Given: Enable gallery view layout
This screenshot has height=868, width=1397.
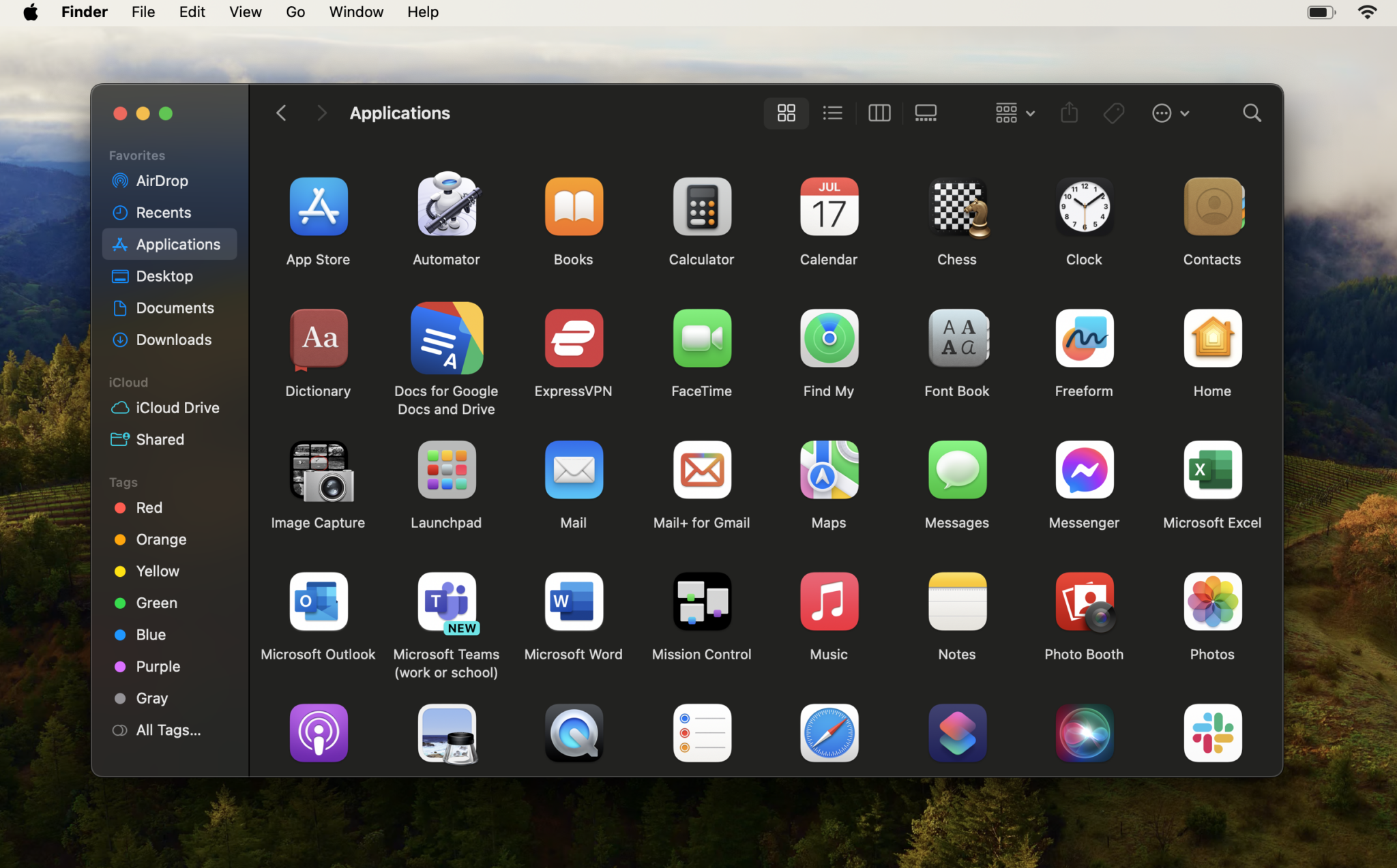Looking at the screenshot, I should (925, 113).
